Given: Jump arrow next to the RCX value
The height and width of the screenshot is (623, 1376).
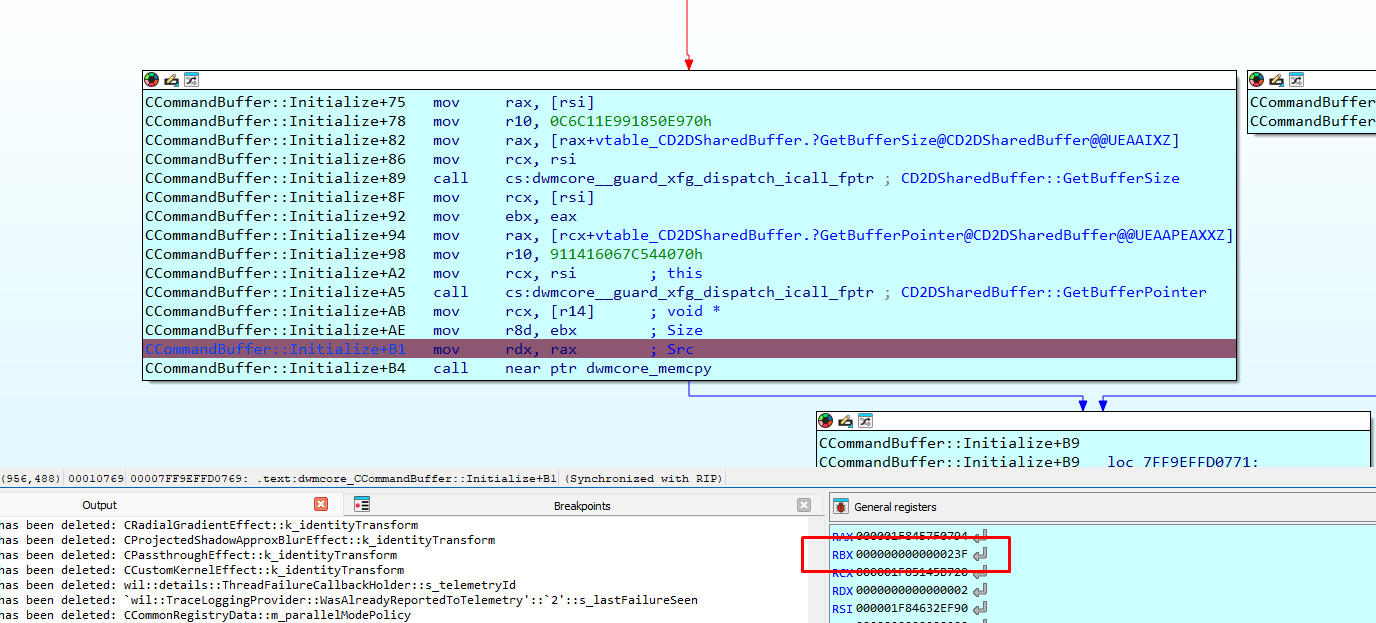Looking at the screenshot, I should pyautogui.click(x=980, y=572).
